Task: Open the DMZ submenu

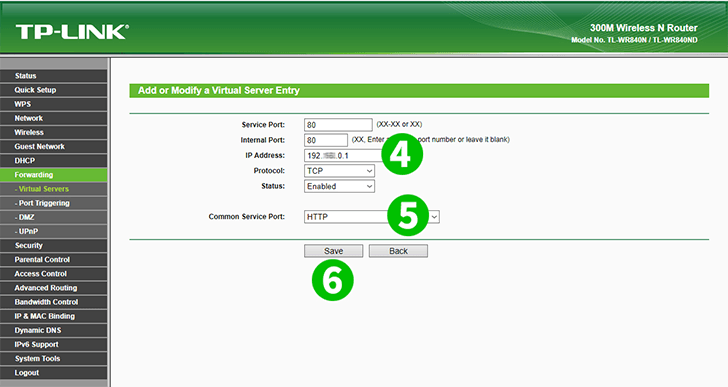Action: [53, 217]
